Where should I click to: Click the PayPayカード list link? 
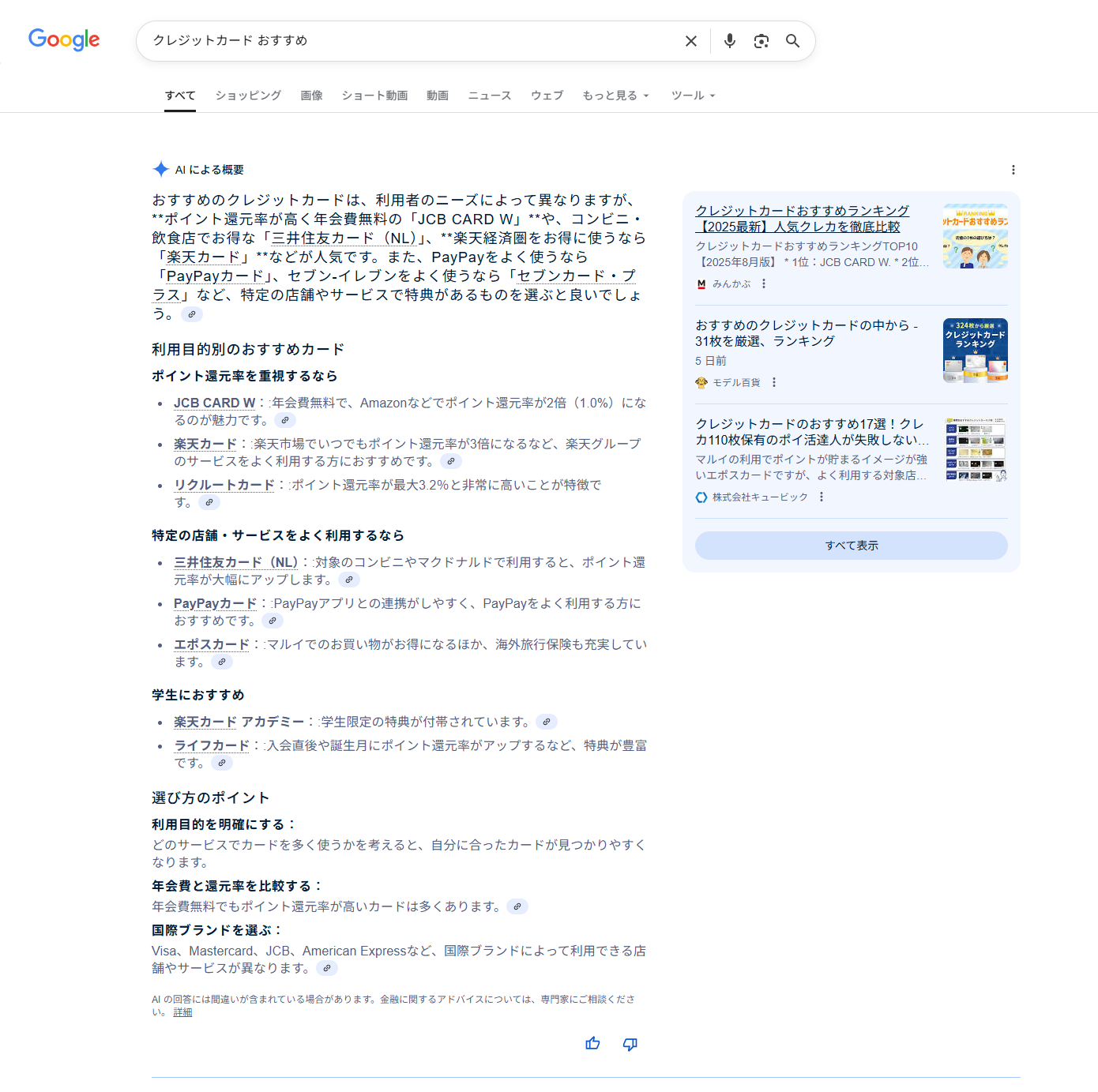point(216,603)
